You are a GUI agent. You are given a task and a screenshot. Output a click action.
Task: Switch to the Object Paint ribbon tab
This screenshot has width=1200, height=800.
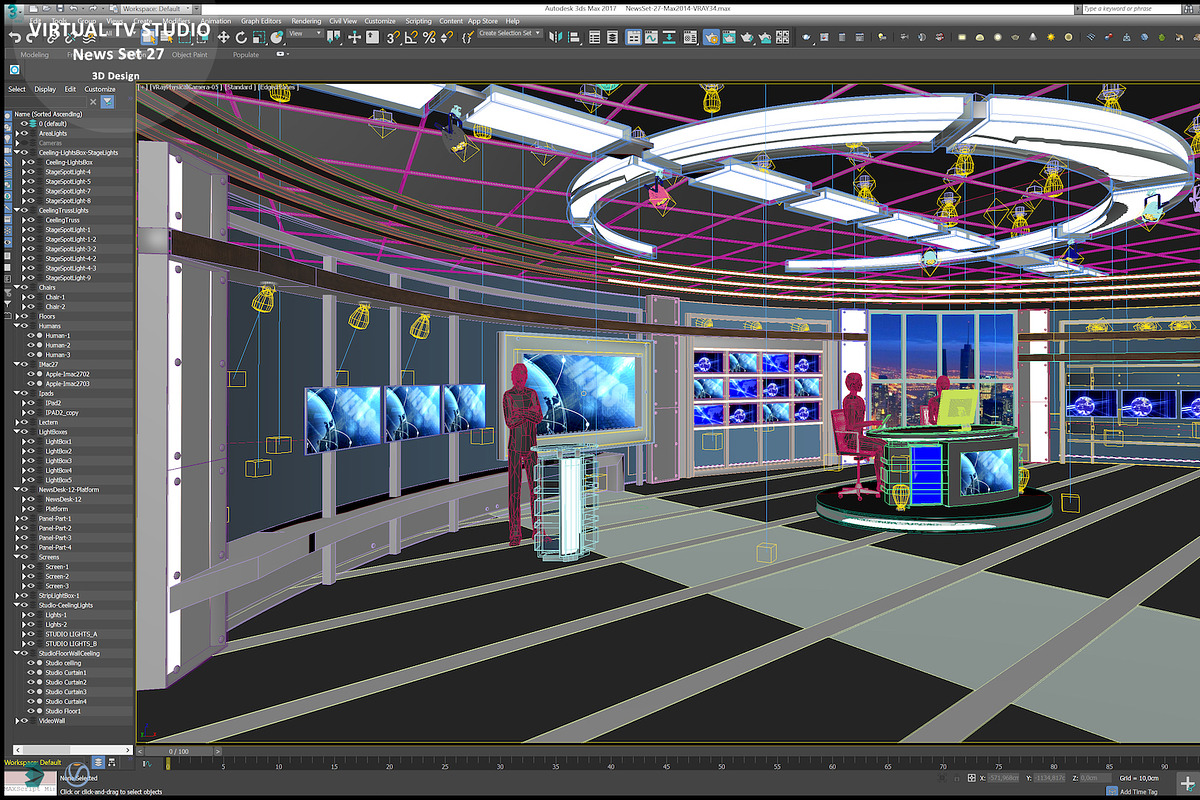point(189,55)
